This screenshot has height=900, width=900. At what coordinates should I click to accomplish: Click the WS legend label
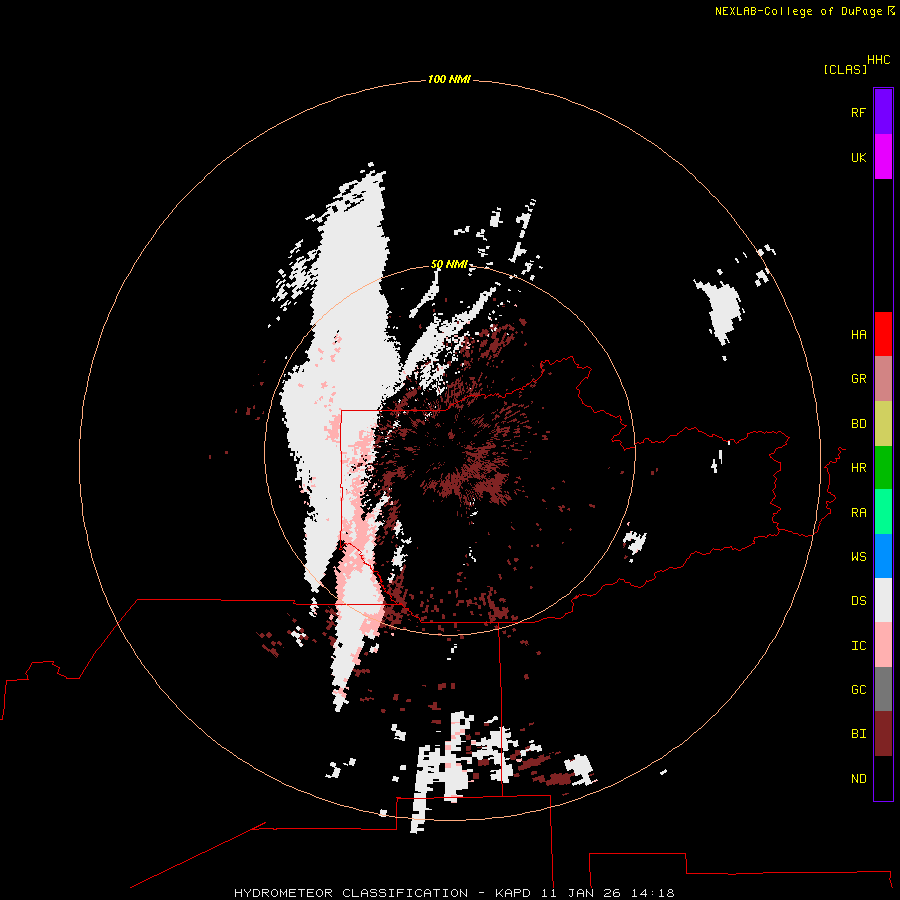coord(858,557)
